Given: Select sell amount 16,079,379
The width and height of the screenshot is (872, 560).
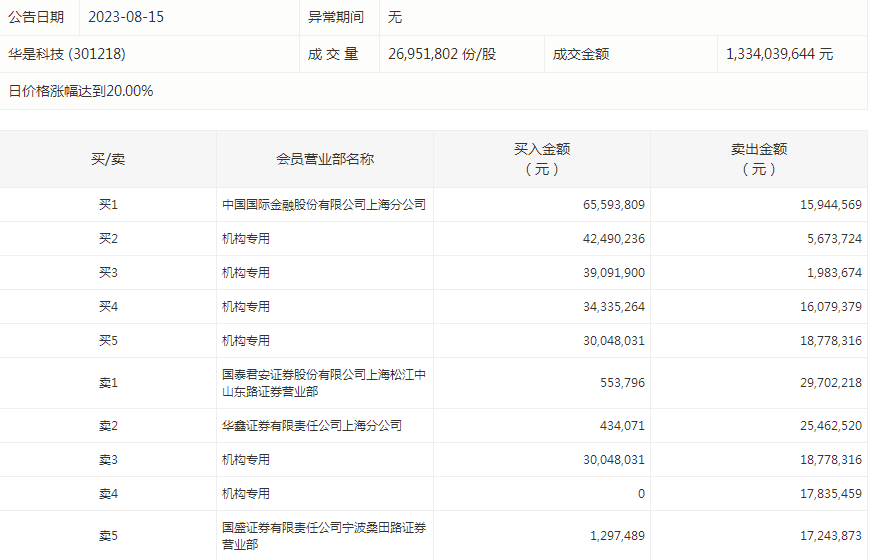Looking at the screenshot, I should [x=831, y=306].
